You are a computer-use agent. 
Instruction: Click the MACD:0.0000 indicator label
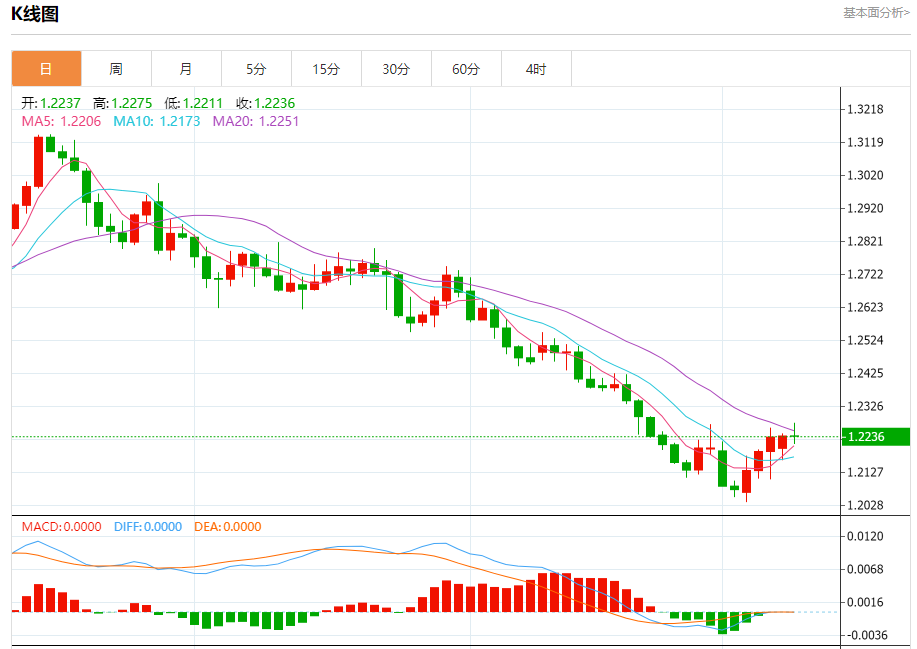point(61,527)
